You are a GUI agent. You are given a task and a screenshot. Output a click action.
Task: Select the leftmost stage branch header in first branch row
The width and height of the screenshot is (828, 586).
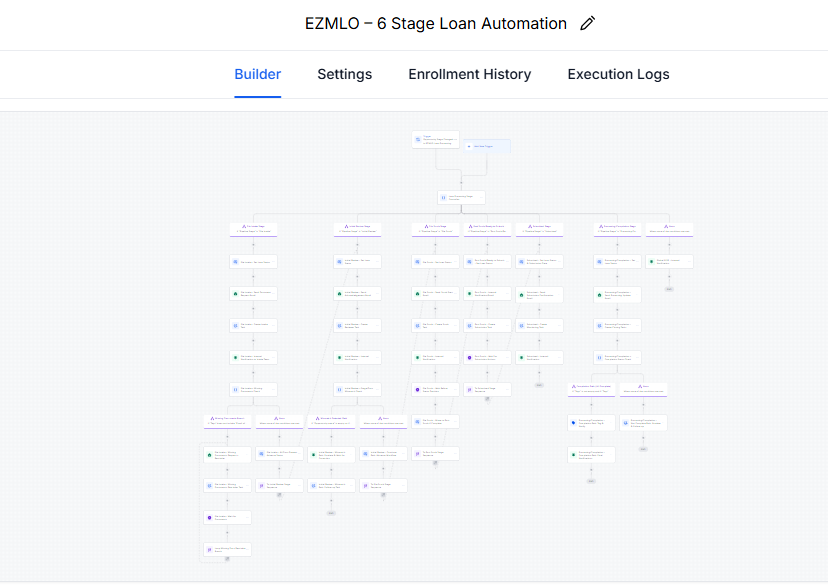click(x=253, y=229)
